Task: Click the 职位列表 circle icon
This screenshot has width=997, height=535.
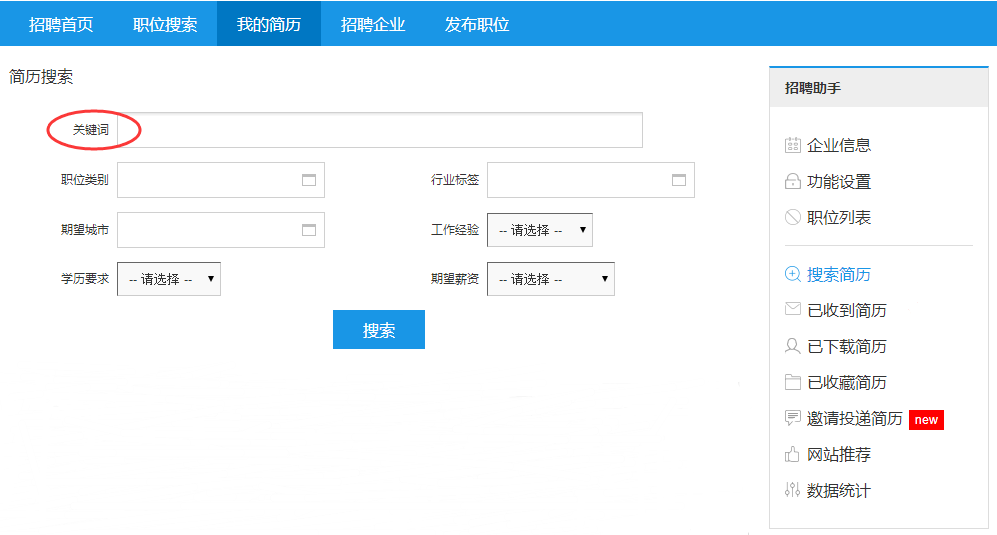Action: [x=792, y=217]
